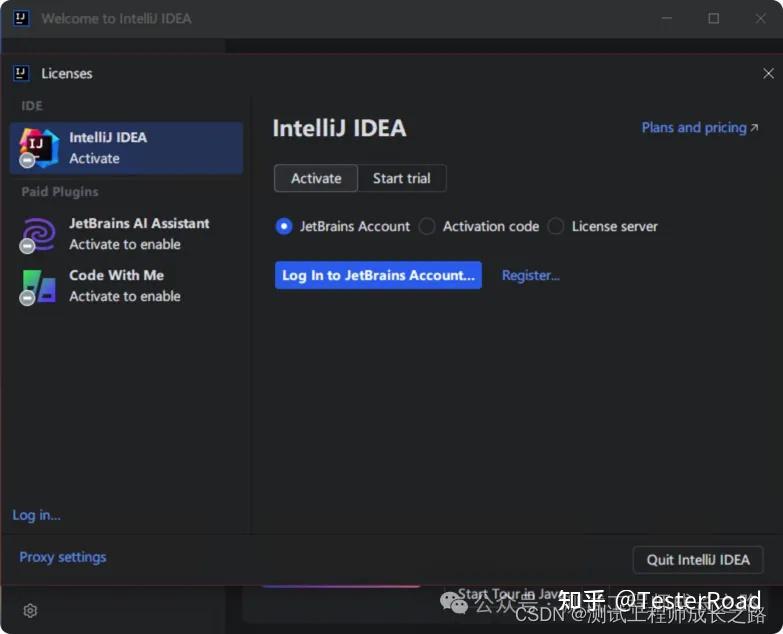
Task: Select Activation code radio button
Action: 427,226
